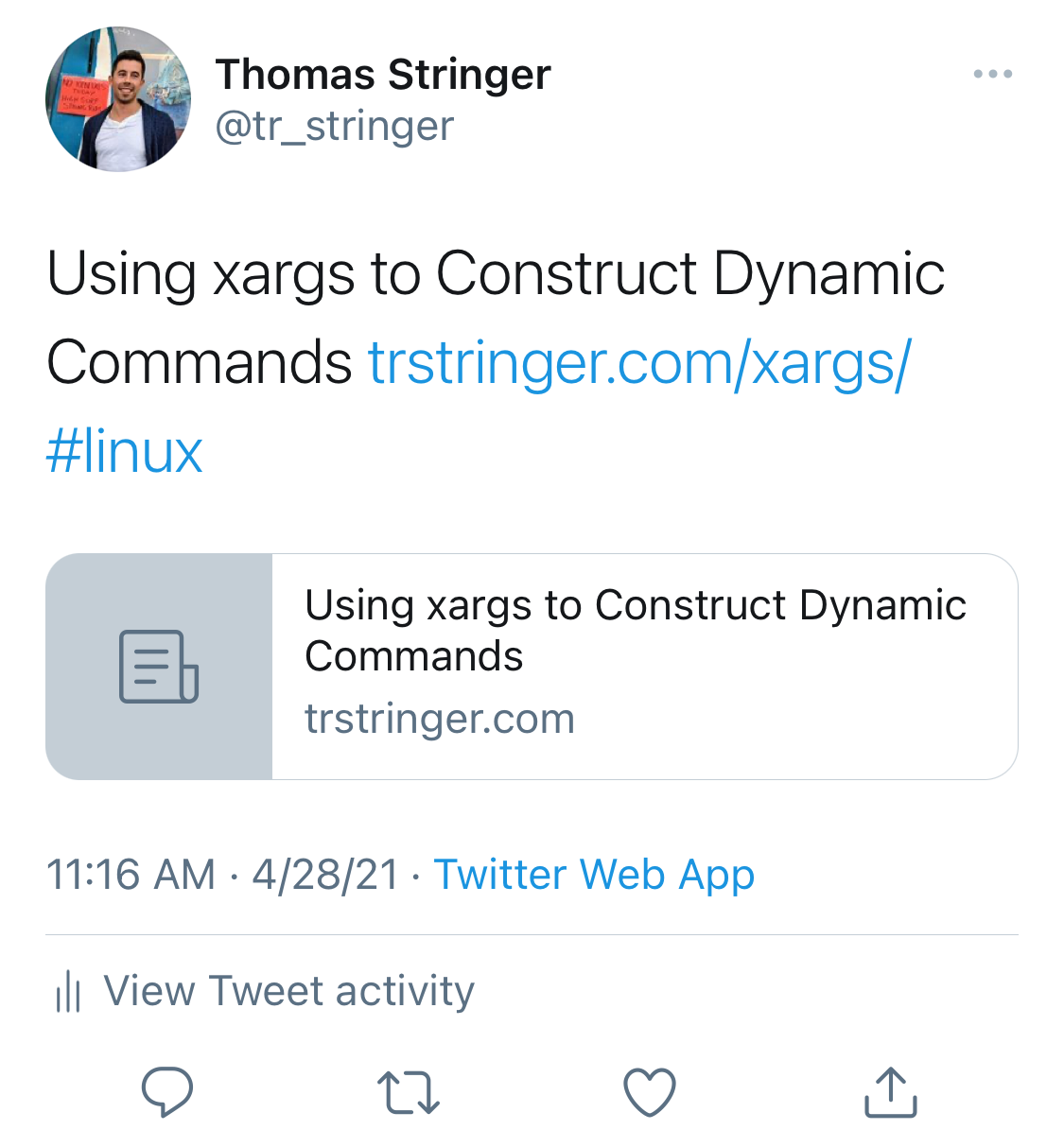
Task: Tap the #linux hashtag
Action: [124, 452]
